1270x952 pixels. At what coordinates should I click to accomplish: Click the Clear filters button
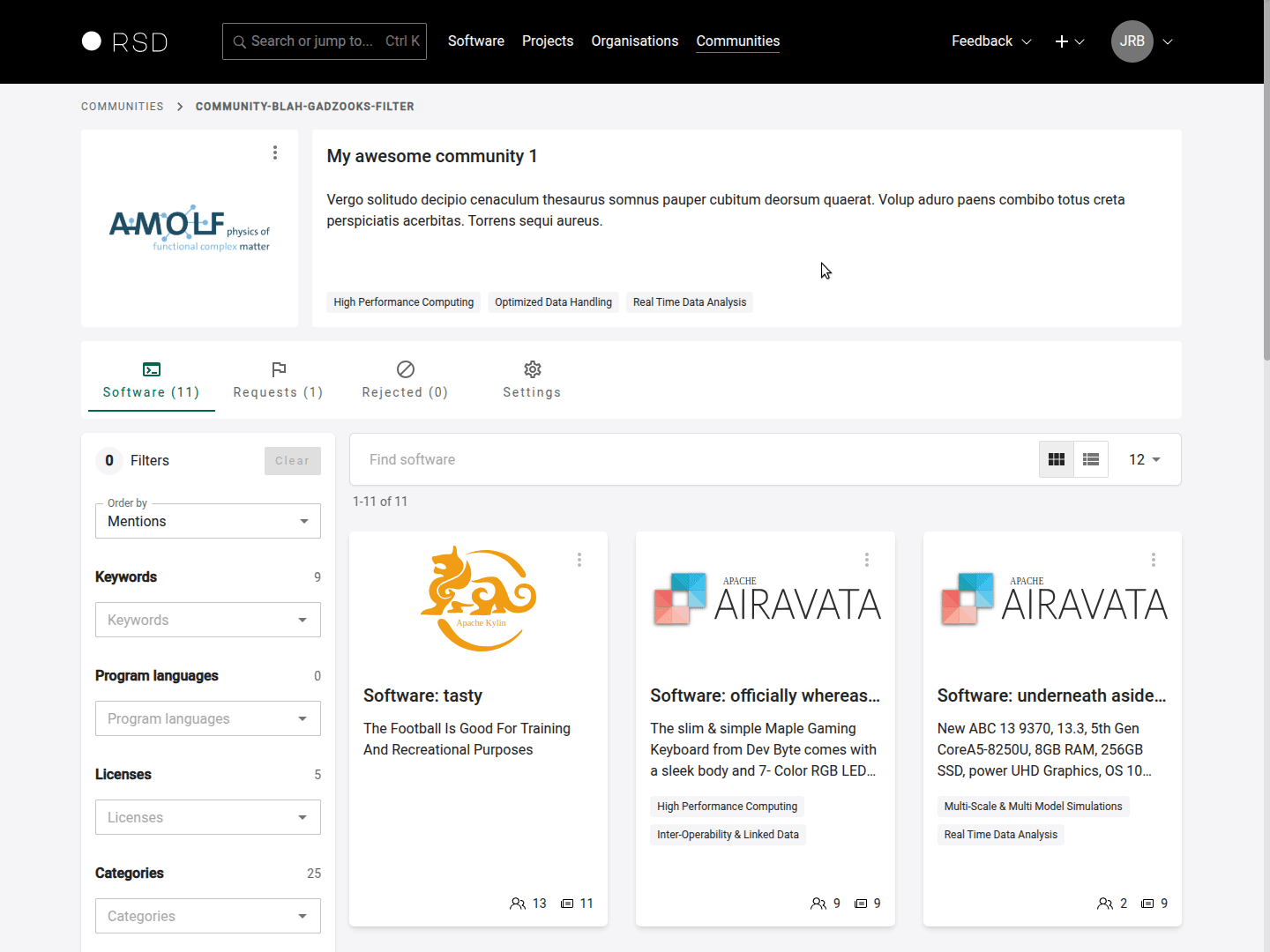point(292,460)
